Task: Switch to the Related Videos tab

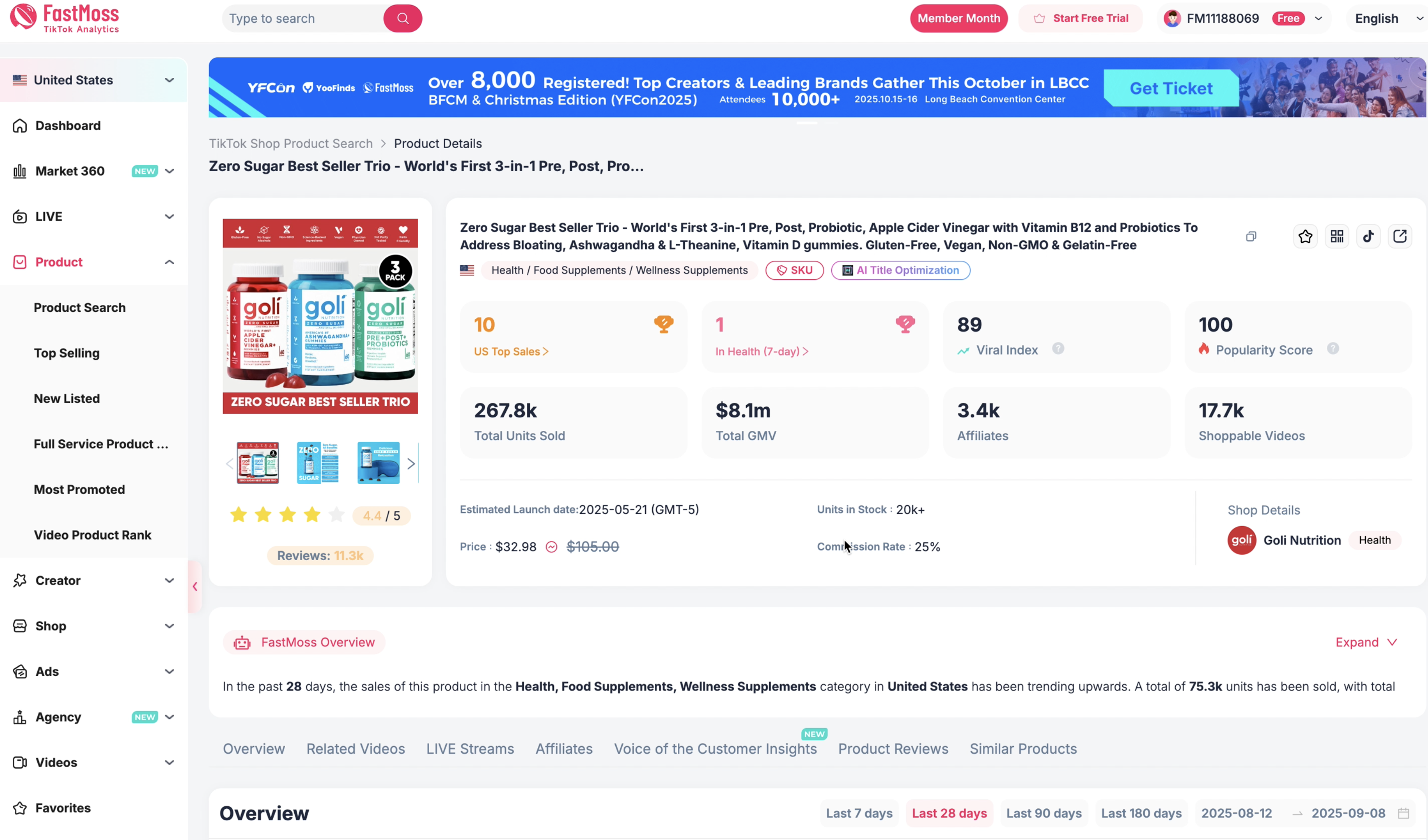Action: click(x=355, y=748)
